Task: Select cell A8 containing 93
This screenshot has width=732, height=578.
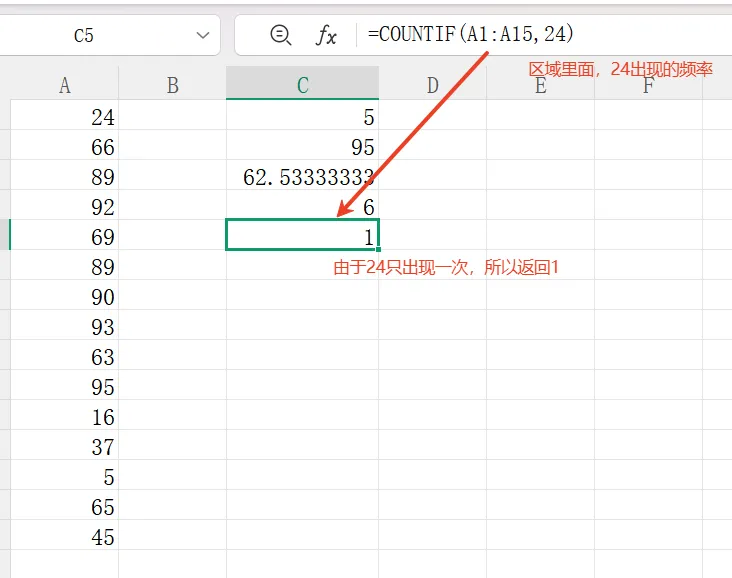Action: click(x=64, y=324)
